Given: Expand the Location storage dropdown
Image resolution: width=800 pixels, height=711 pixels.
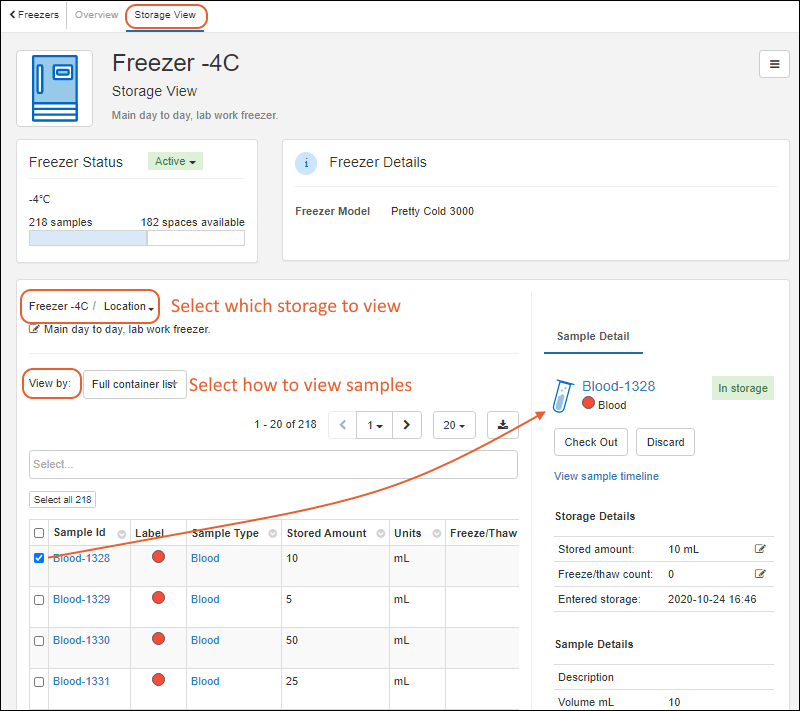Looking at the screenshot, I should coord(128,306).
